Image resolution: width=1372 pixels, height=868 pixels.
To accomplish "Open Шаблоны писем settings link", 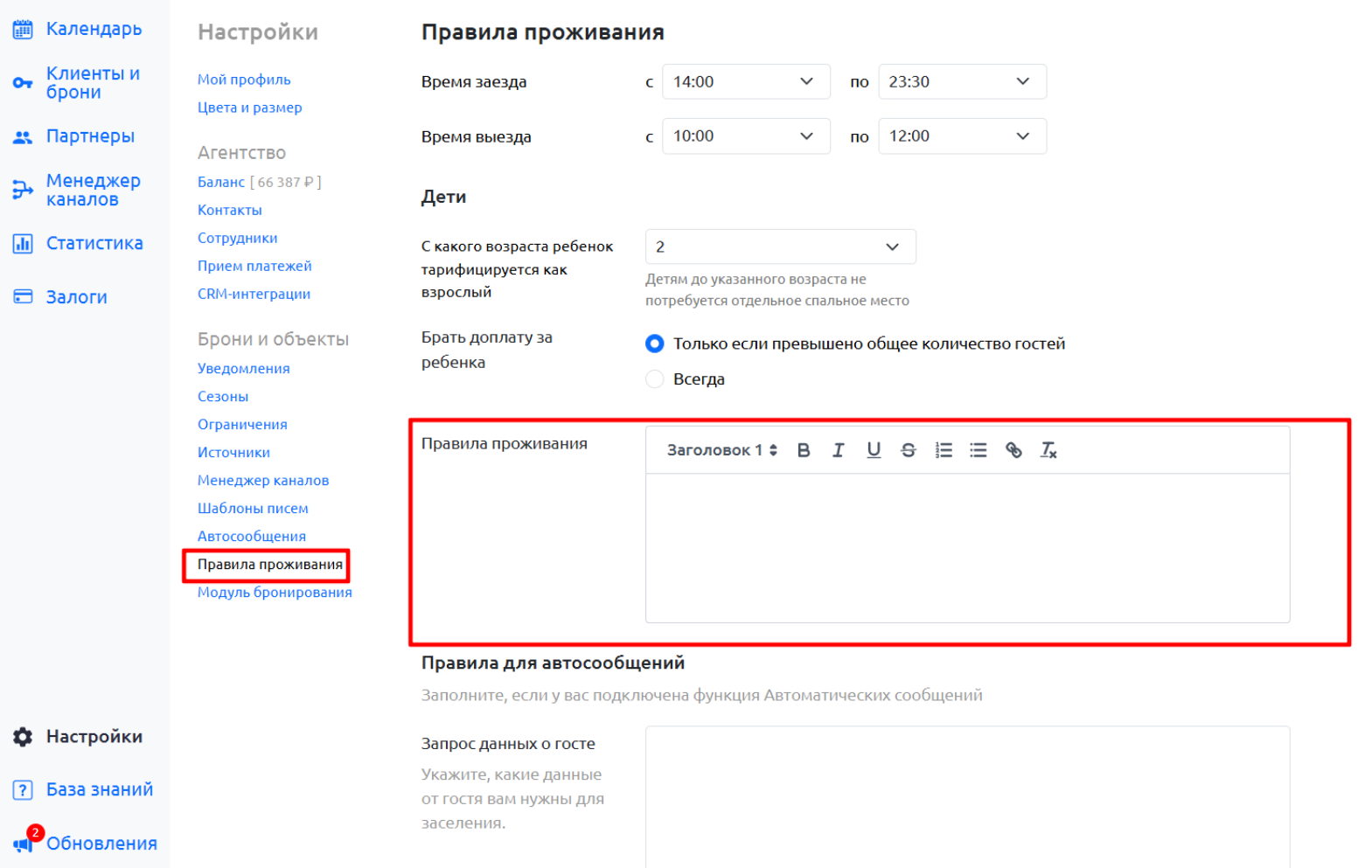I will [x=253, y=509].
